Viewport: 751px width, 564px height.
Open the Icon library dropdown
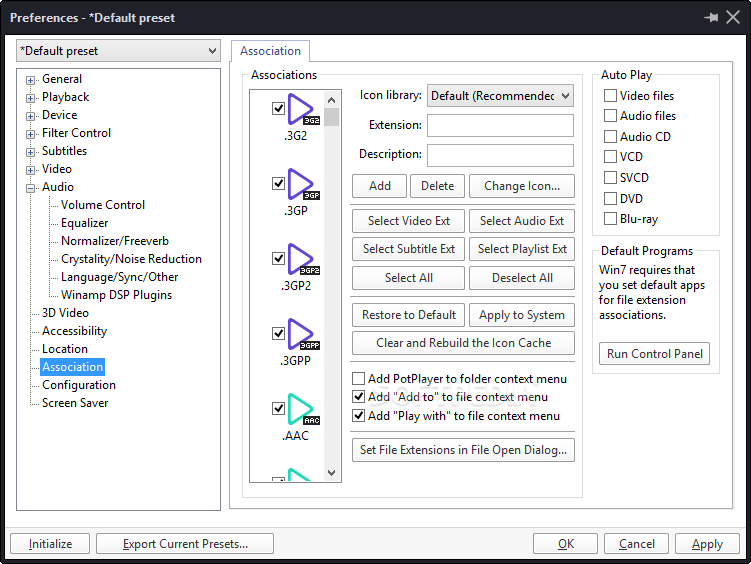[x=500, y=96]
